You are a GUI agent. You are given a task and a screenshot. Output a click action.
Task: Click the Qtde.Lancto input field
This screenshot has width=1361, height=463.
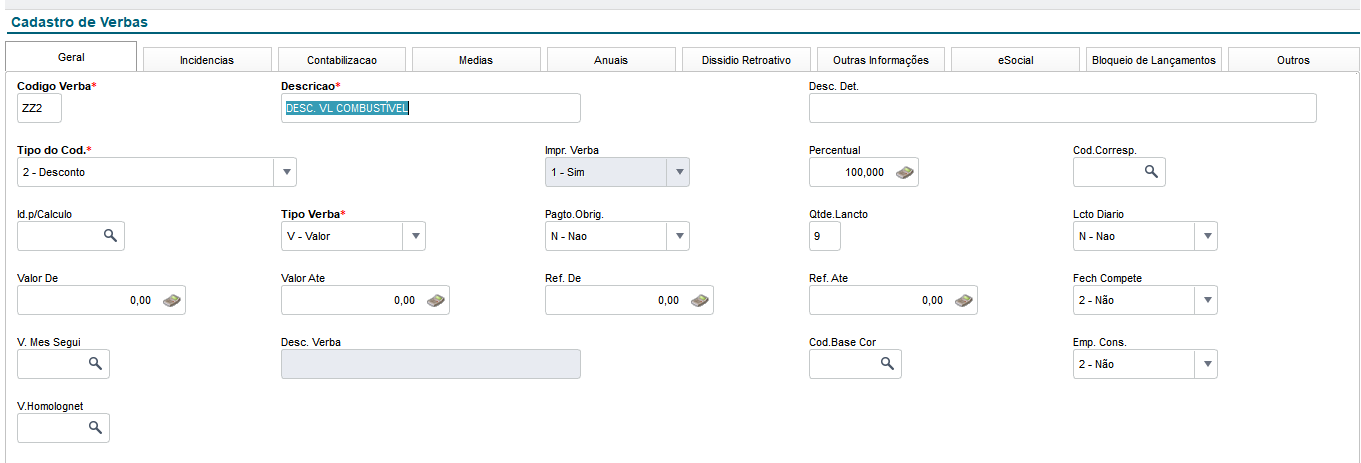pos(825,236)
